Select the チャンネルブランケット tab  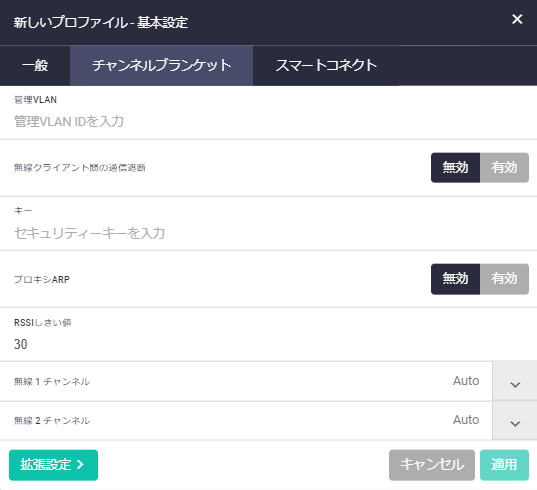click(x=162, y=65)
